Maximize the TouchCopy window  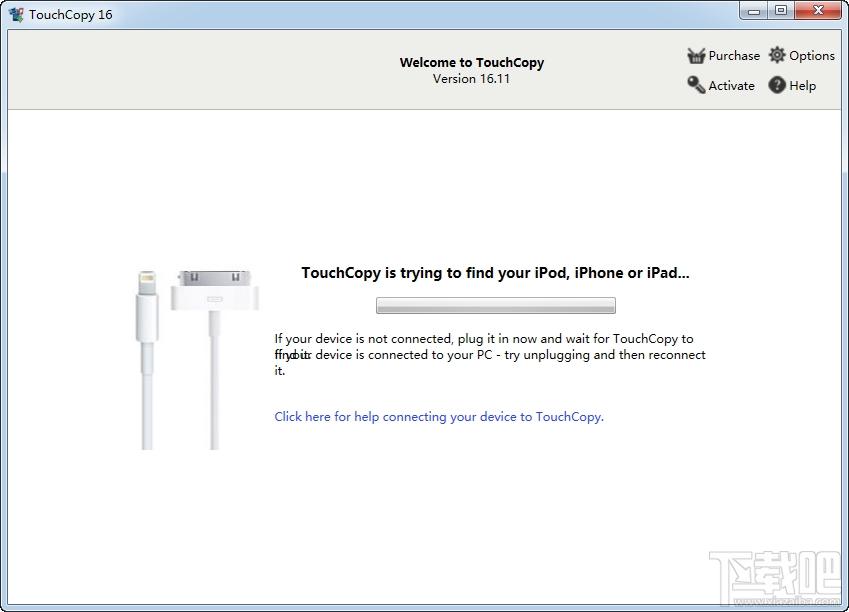[780, 11]
